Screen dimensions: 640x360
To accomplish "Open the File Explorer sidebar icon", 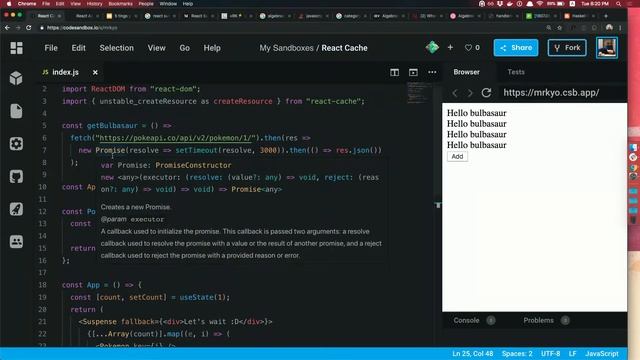I will (16, 111).
